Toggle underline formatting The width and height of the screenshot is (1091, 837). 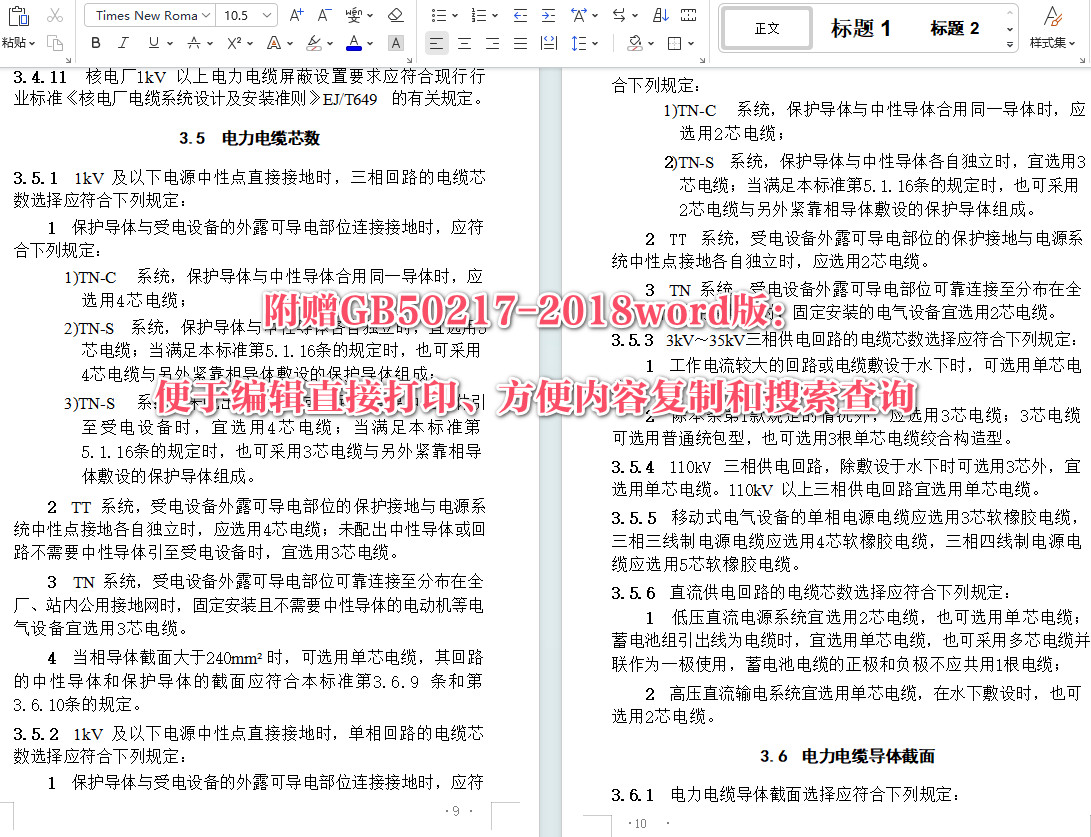click(153, 43)
